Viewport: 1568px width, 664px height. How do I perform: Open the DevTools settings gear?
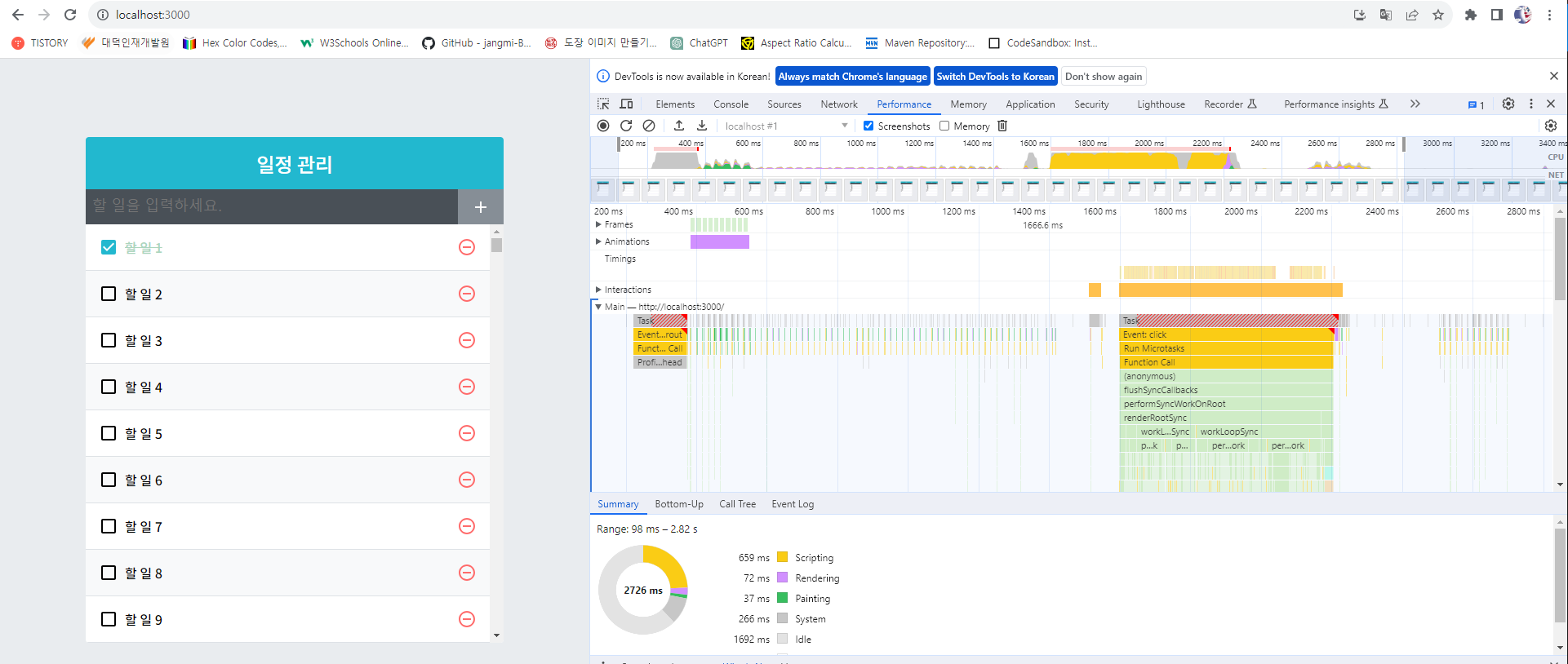1508,104
